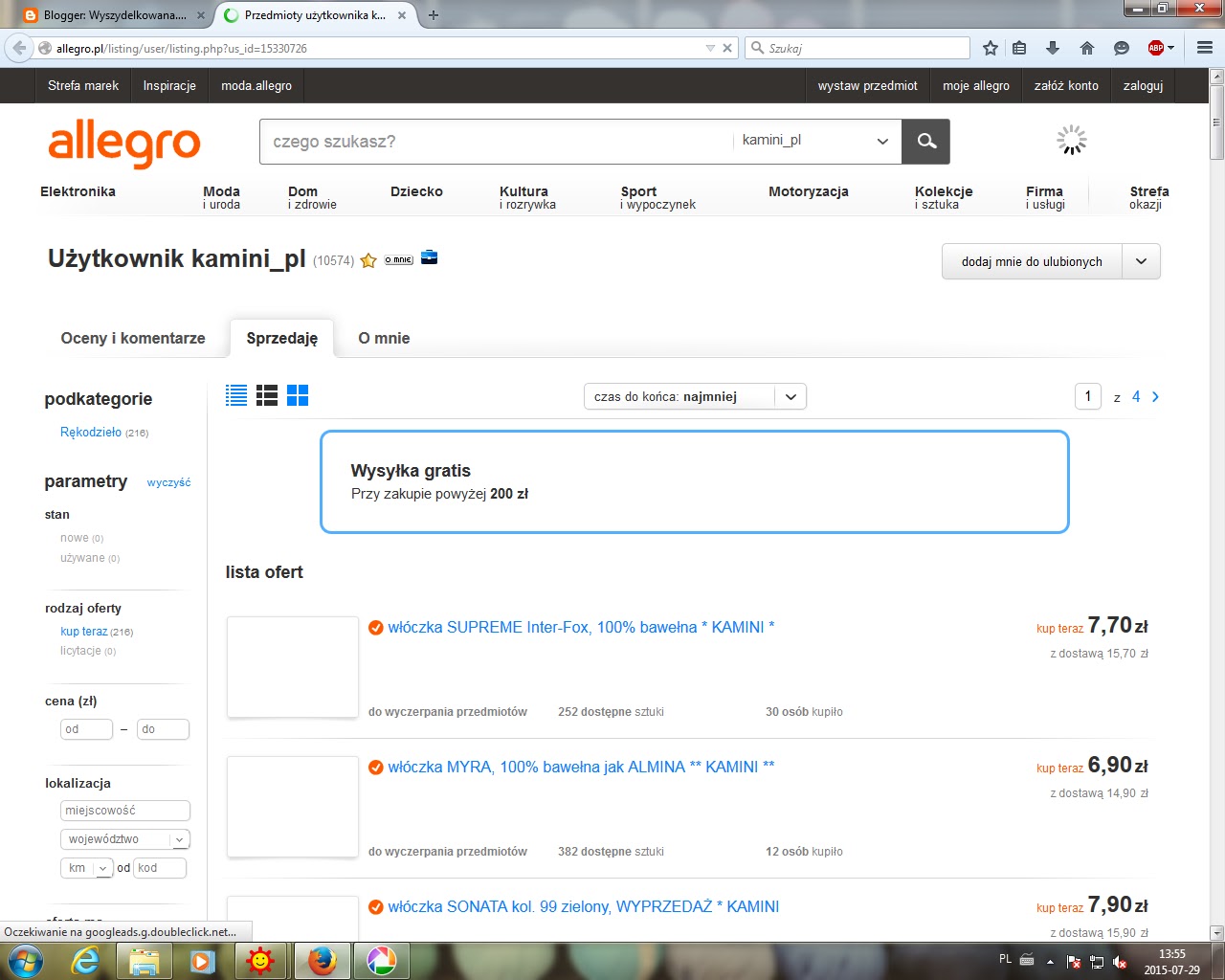Viewport: 1225px width, 980px height.
Task: Click 'zaloguj' link
Action: click(x=1143, y=85)
